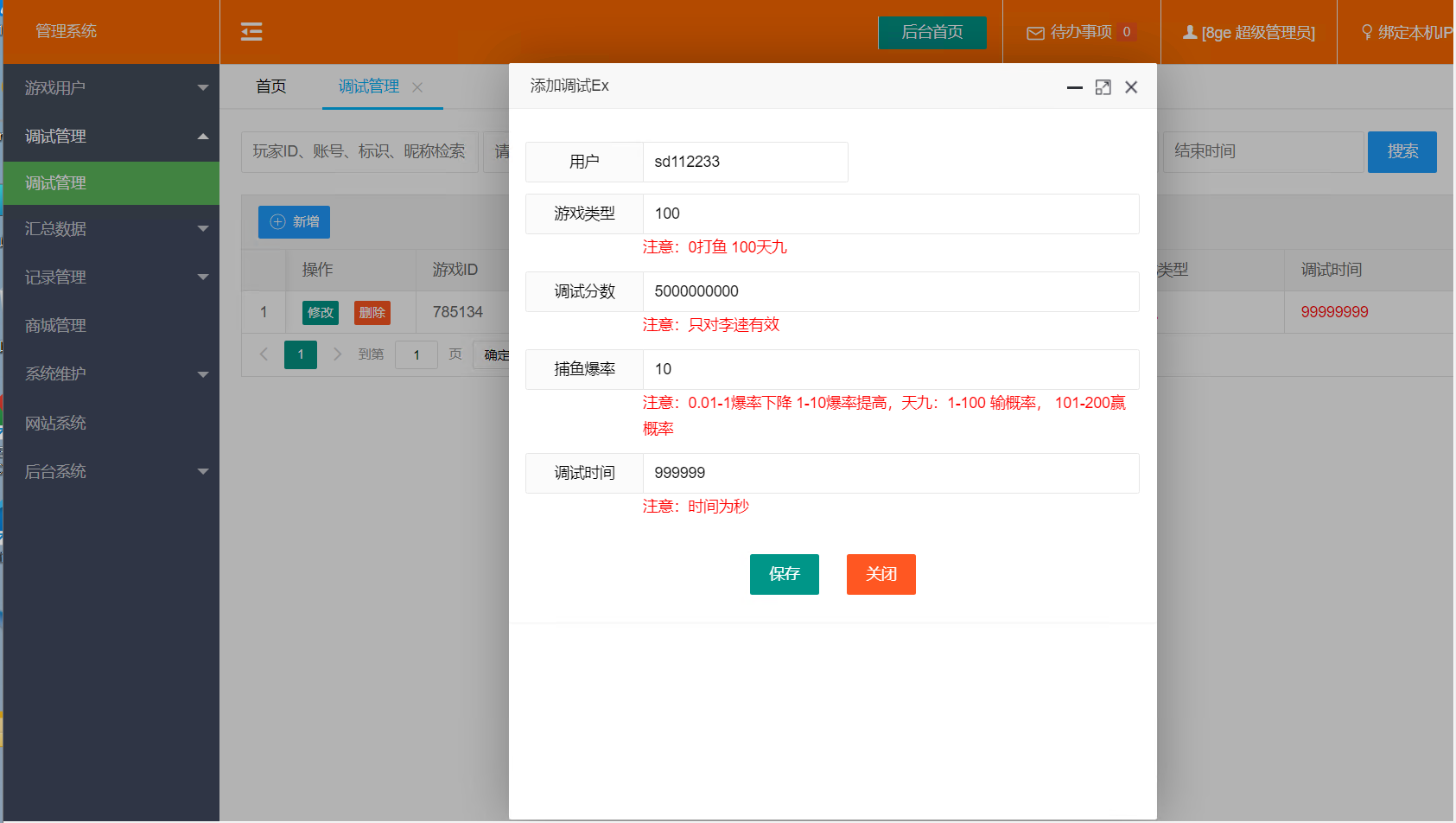1456x823 pixels.
Task: Close the 添加调试Ex dialog window
Action: tap(1130, 87)
